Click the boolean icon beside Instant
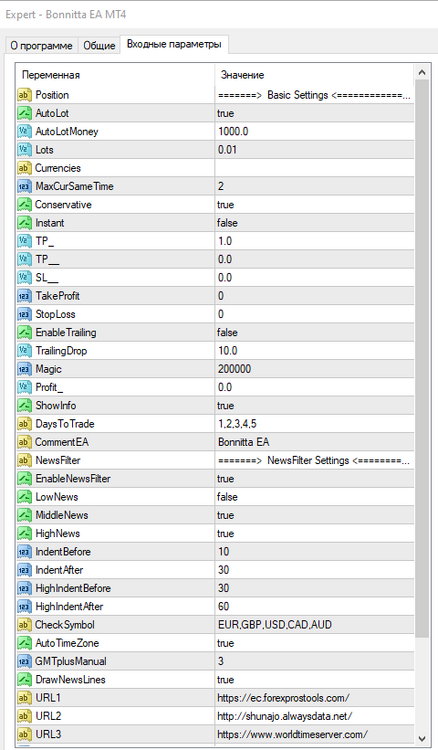The image size is (438, 750). (24, 222)
